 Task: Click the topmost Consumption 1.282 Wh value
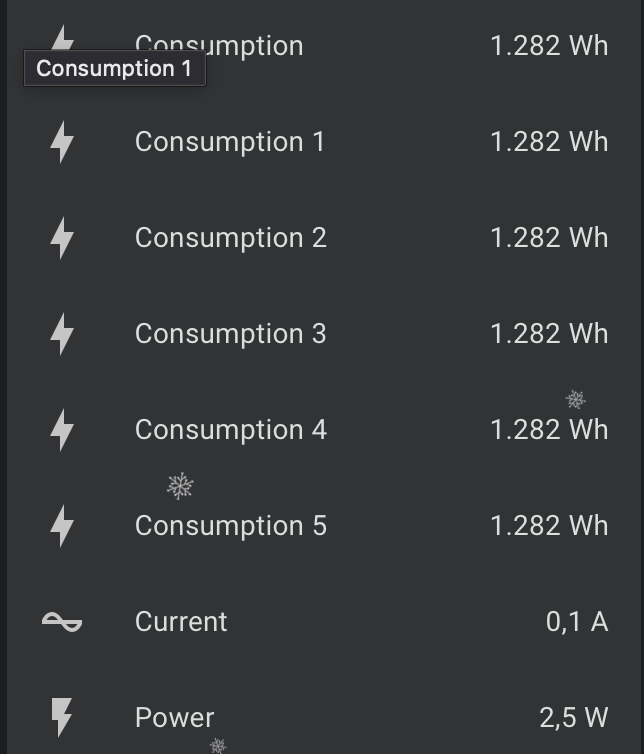548,46
